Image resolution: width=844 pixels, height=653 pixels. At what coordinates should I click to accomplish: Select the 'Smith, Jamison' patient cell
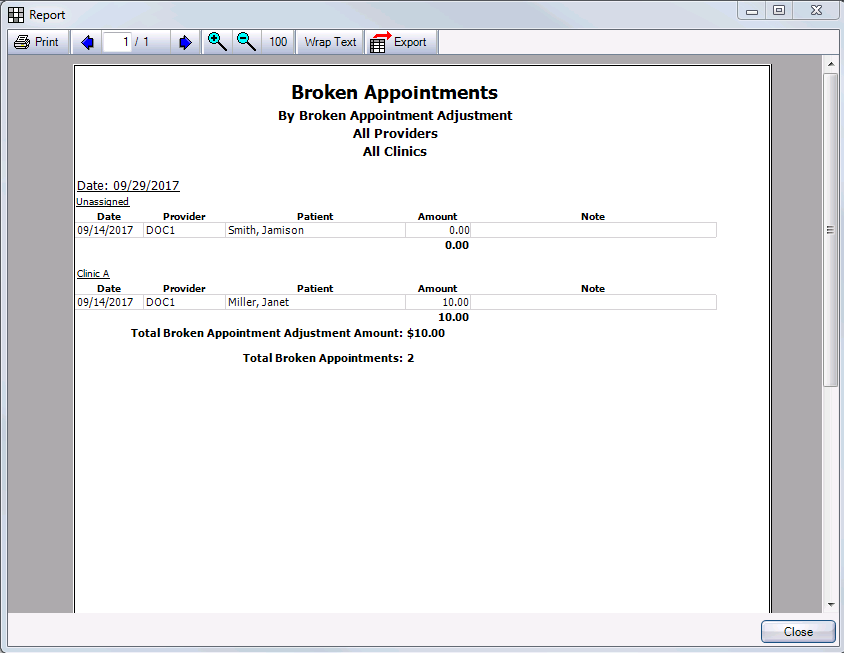[x=315, y=230]
